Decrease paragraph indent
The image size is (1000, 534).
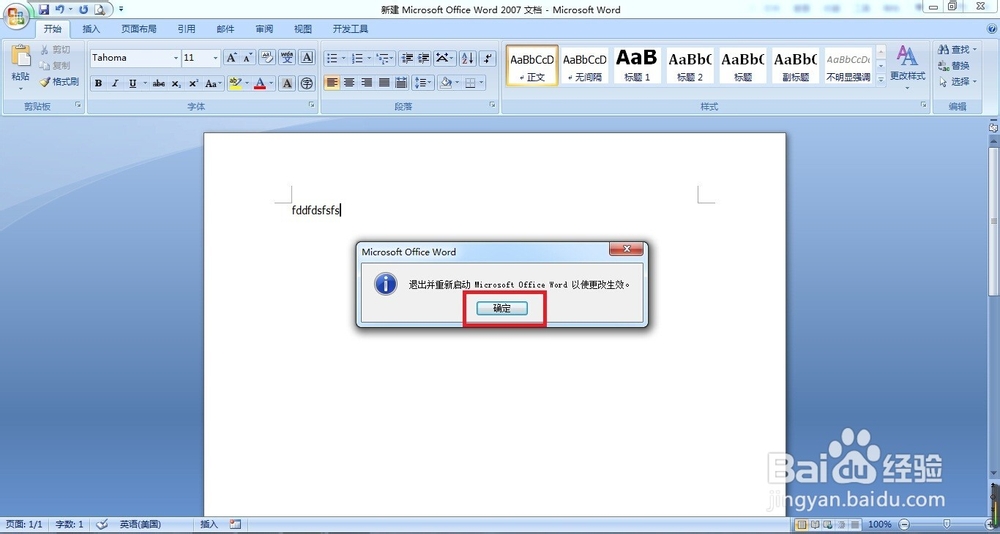[x=407, y=58]
